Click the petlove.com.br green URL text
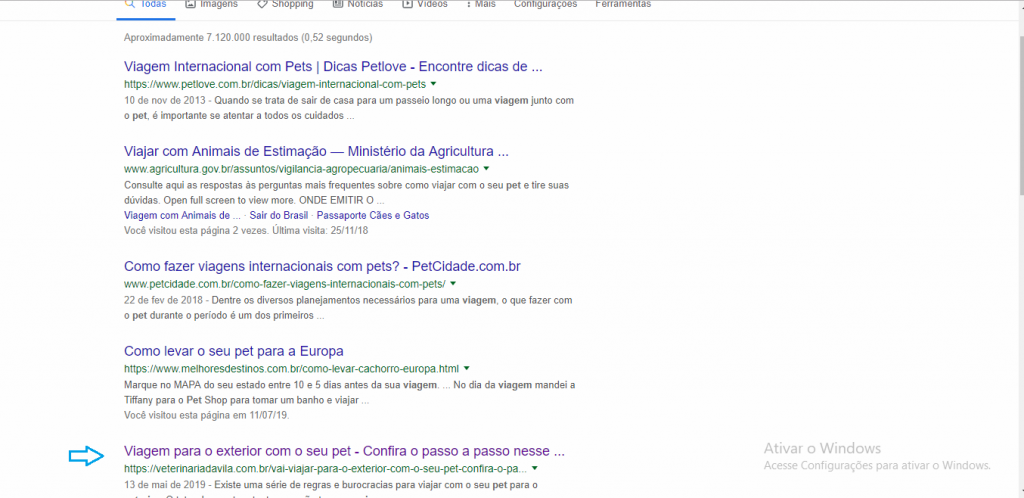Viewport: 1024px width, 498px height. (x=274, y=84)
